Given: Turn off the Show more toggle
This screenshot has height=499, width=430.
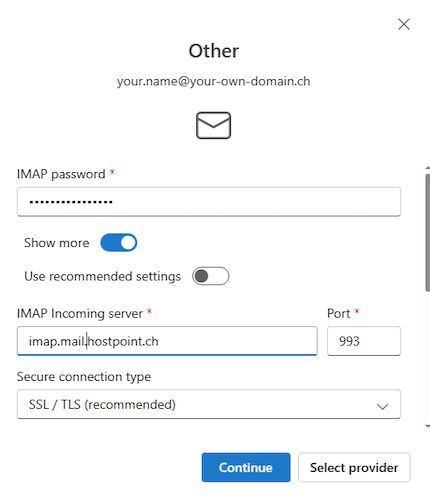Looking at the screenshot, I should pos(119,242).
